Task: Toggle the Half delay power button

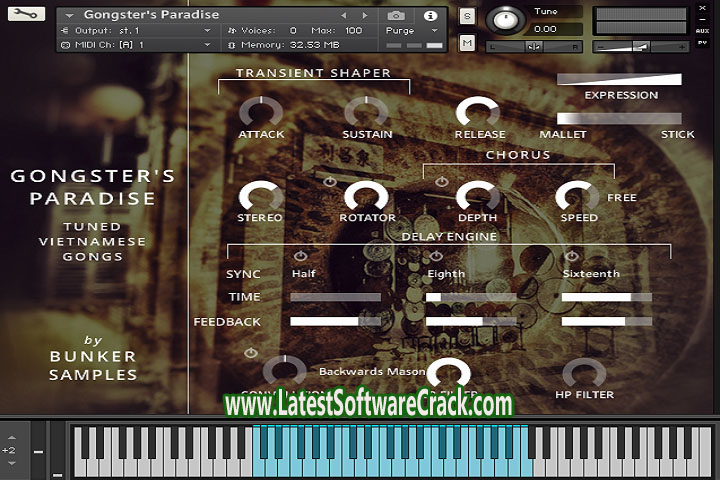Action: 300,256
